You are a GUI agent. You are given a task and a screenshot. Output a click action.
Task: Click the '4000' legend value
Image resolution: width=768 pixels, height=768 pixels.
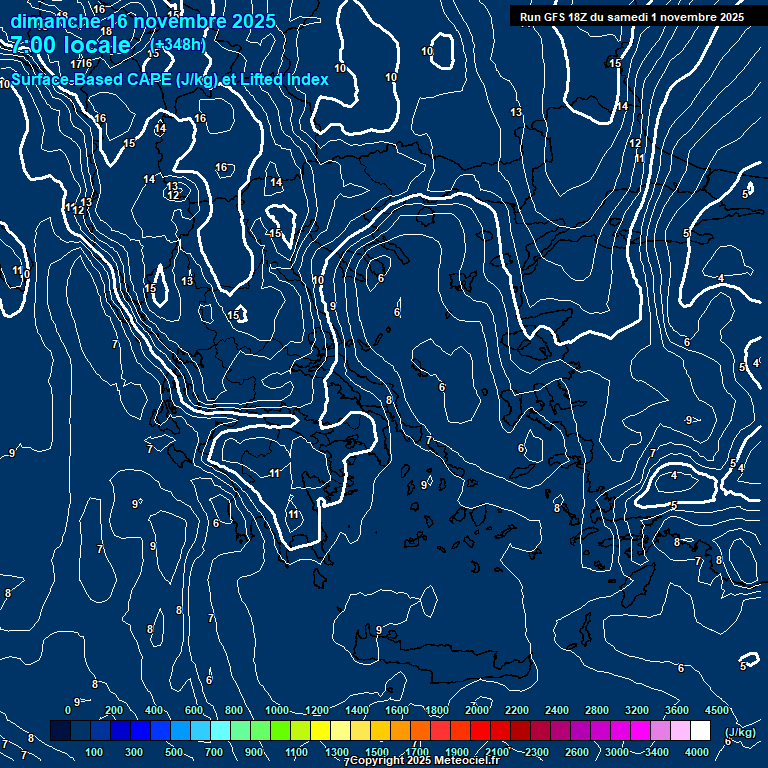pyautogui.click(x=696, y=752)
